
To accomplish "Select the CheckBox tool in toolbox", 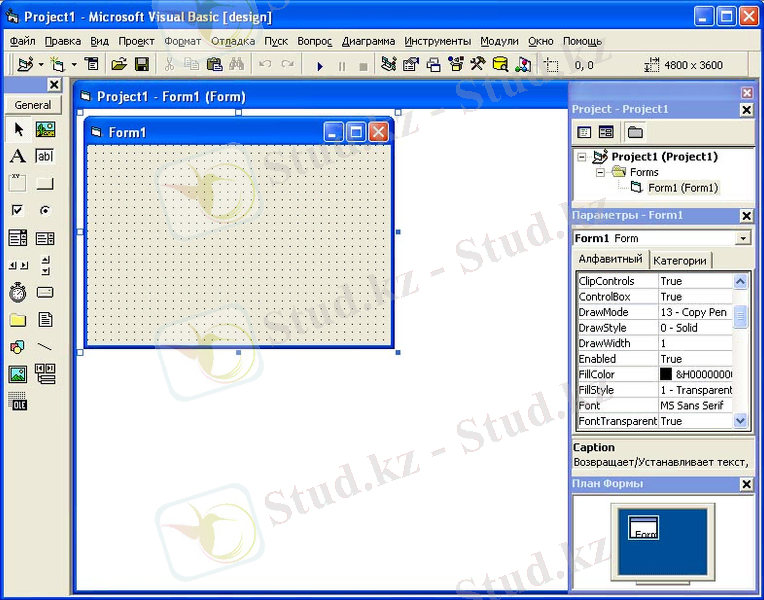I will (x=18, y=211).
